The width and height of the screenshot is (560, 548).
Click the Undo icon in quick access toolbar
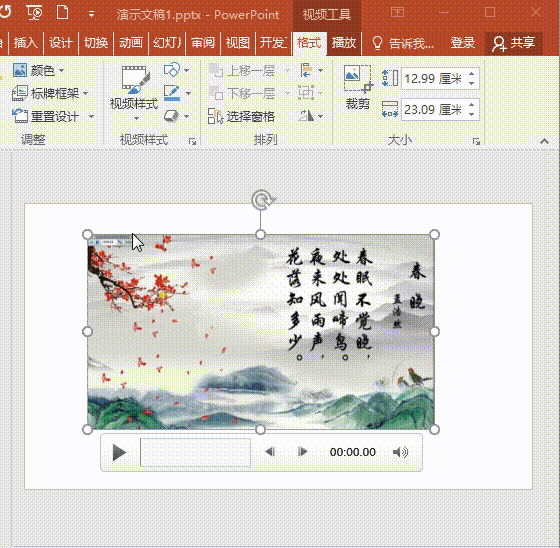point(5,13)
